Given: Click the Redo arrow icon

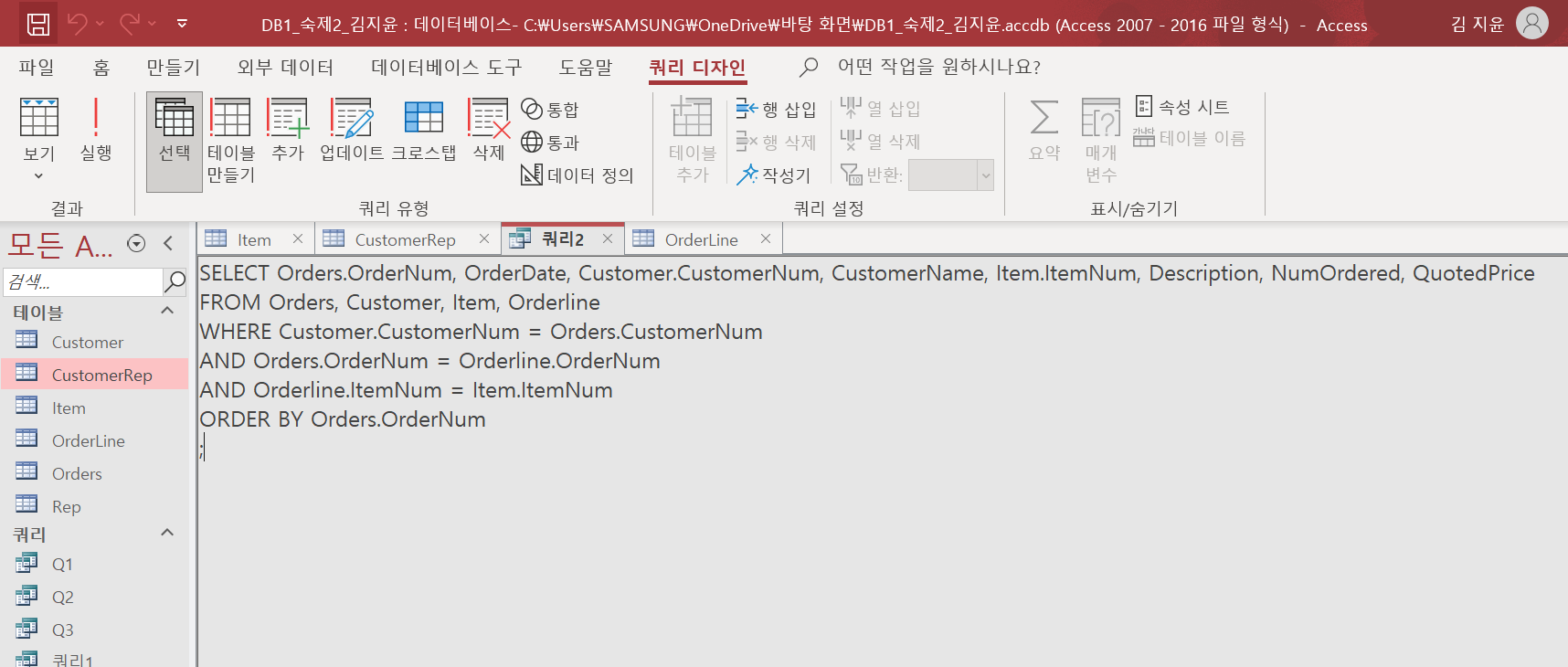Looking at the screenshot, I should 130,24.
